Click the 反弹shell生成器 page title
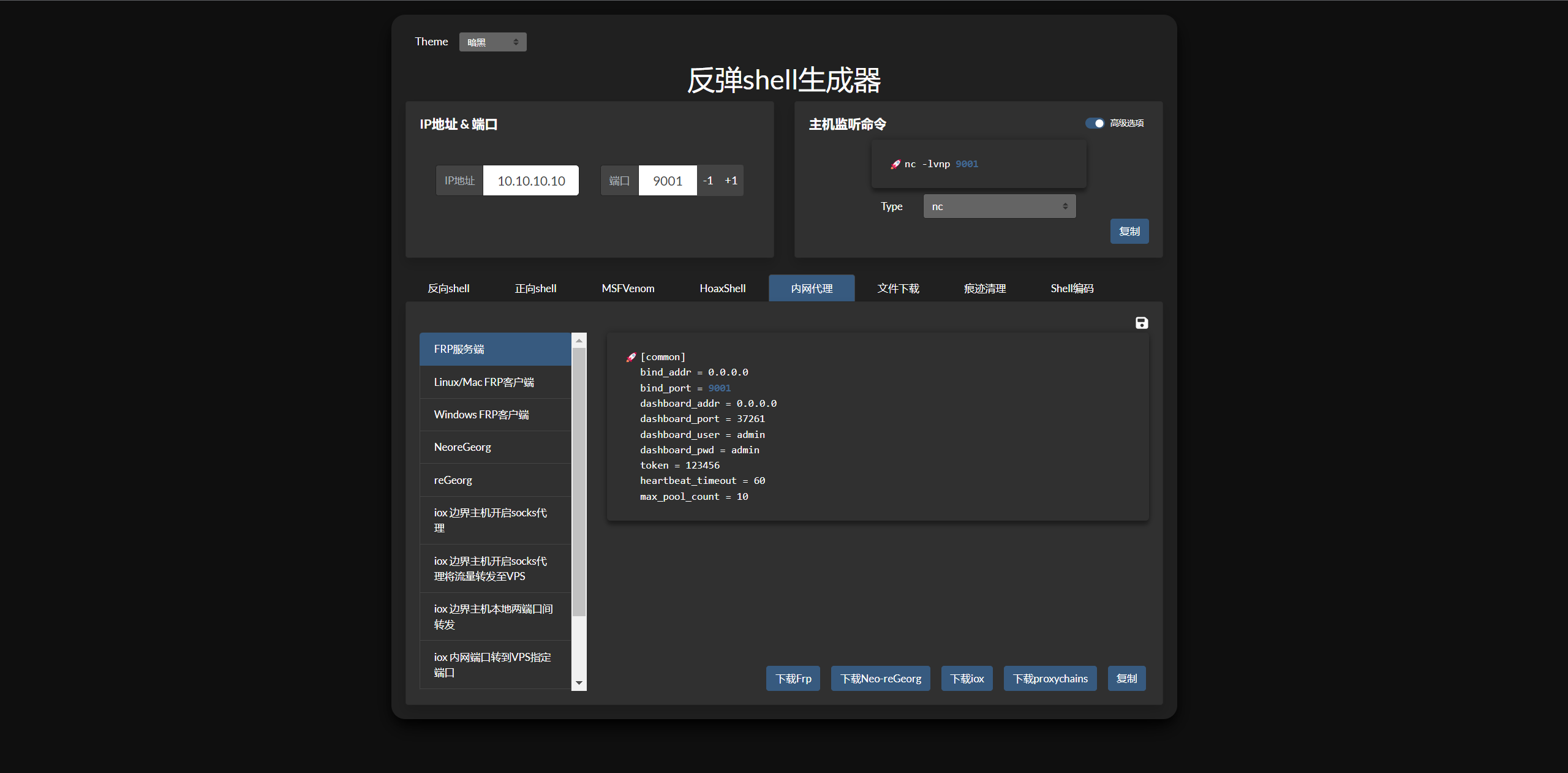Viewport: 1568px width, 773px height. pyautogui.click(x=784, y=80)
